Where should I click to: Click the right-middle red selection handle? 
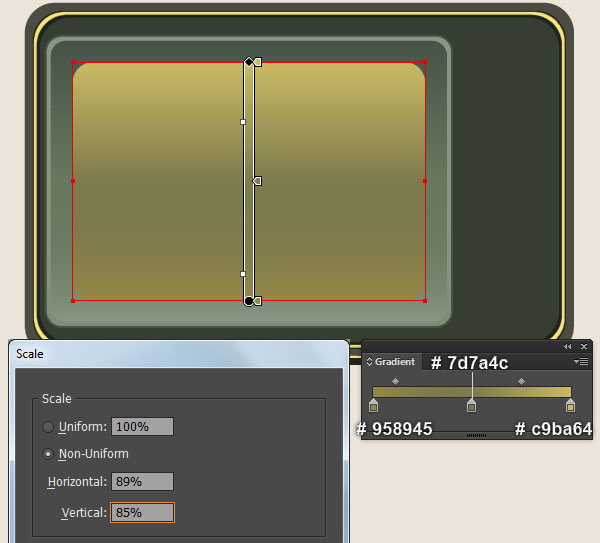pyautogui.click(x=425, y=181)
